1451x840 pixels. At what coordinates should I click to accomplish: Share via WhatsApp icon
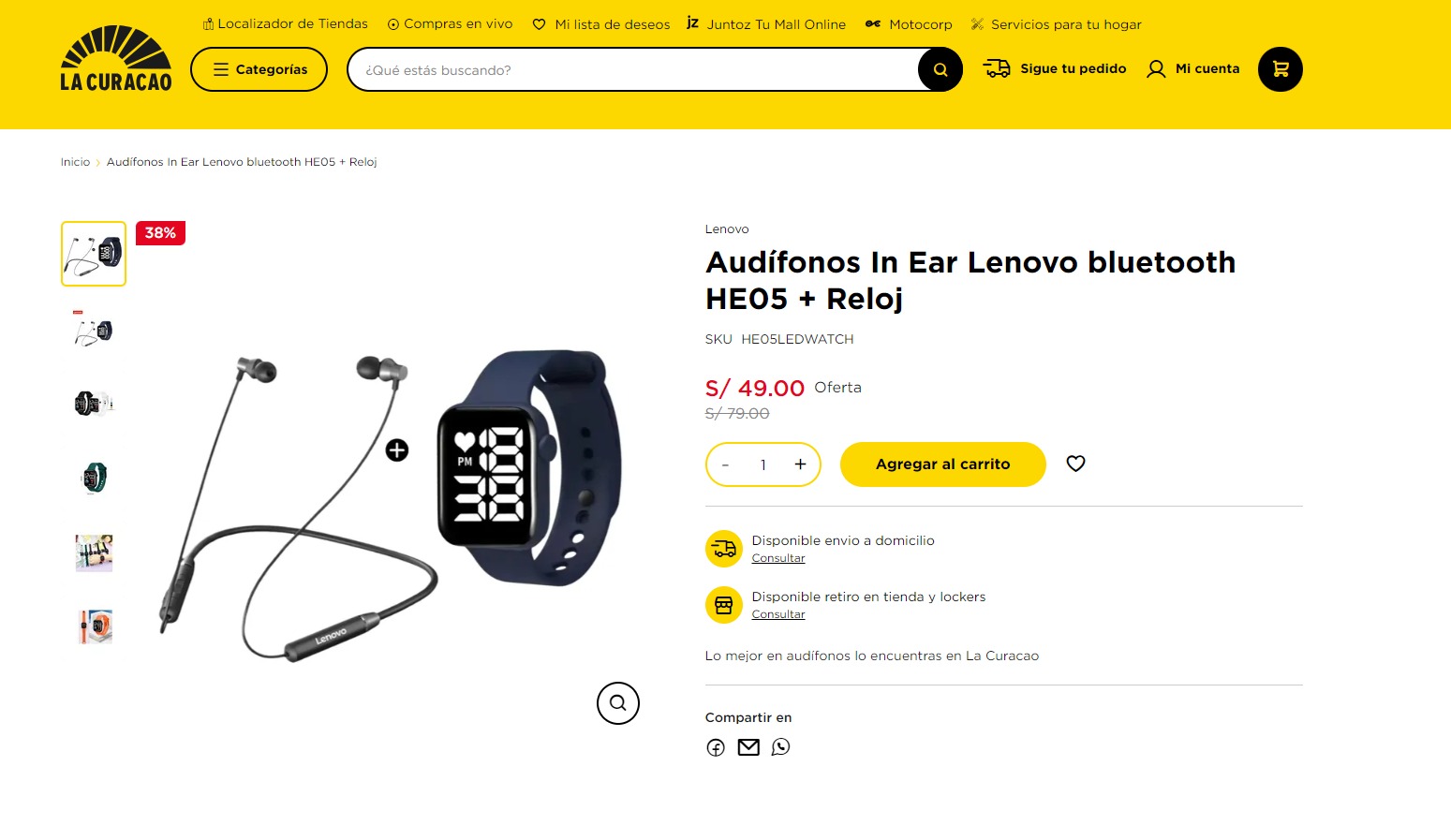pyautogui.click(x=780, y=747)
